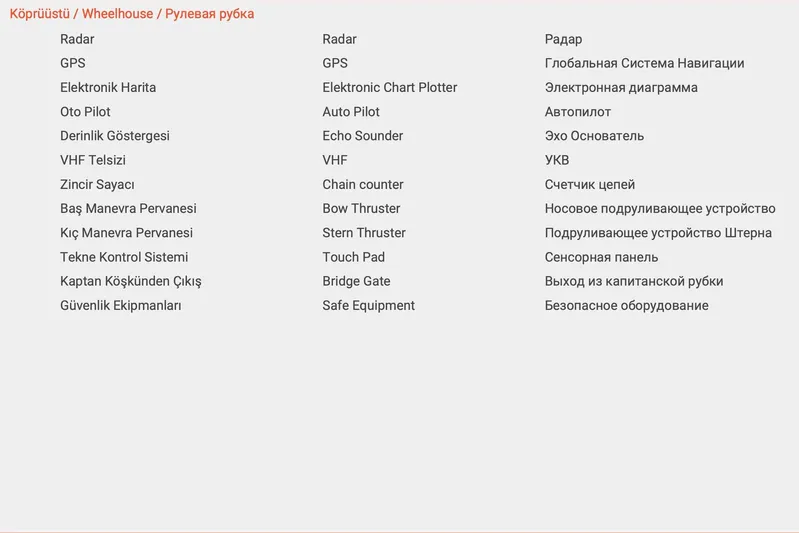Viewport: 799px width, 533px height.
Task: Click the Russian 'Автопилот' entry
Action: [x=578, y=112]
